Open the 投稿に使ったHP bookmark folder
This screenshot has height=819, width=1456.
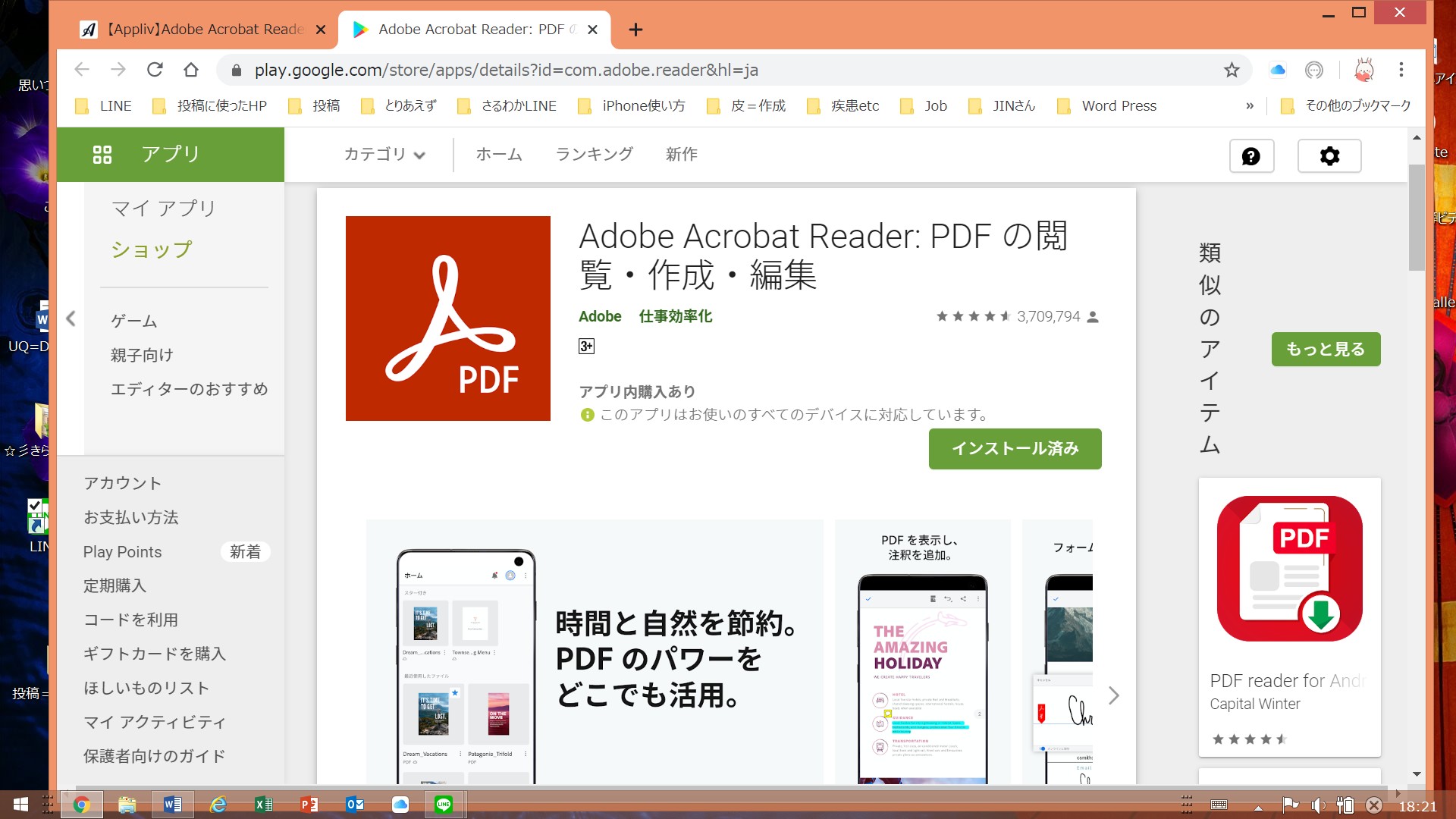210,106
